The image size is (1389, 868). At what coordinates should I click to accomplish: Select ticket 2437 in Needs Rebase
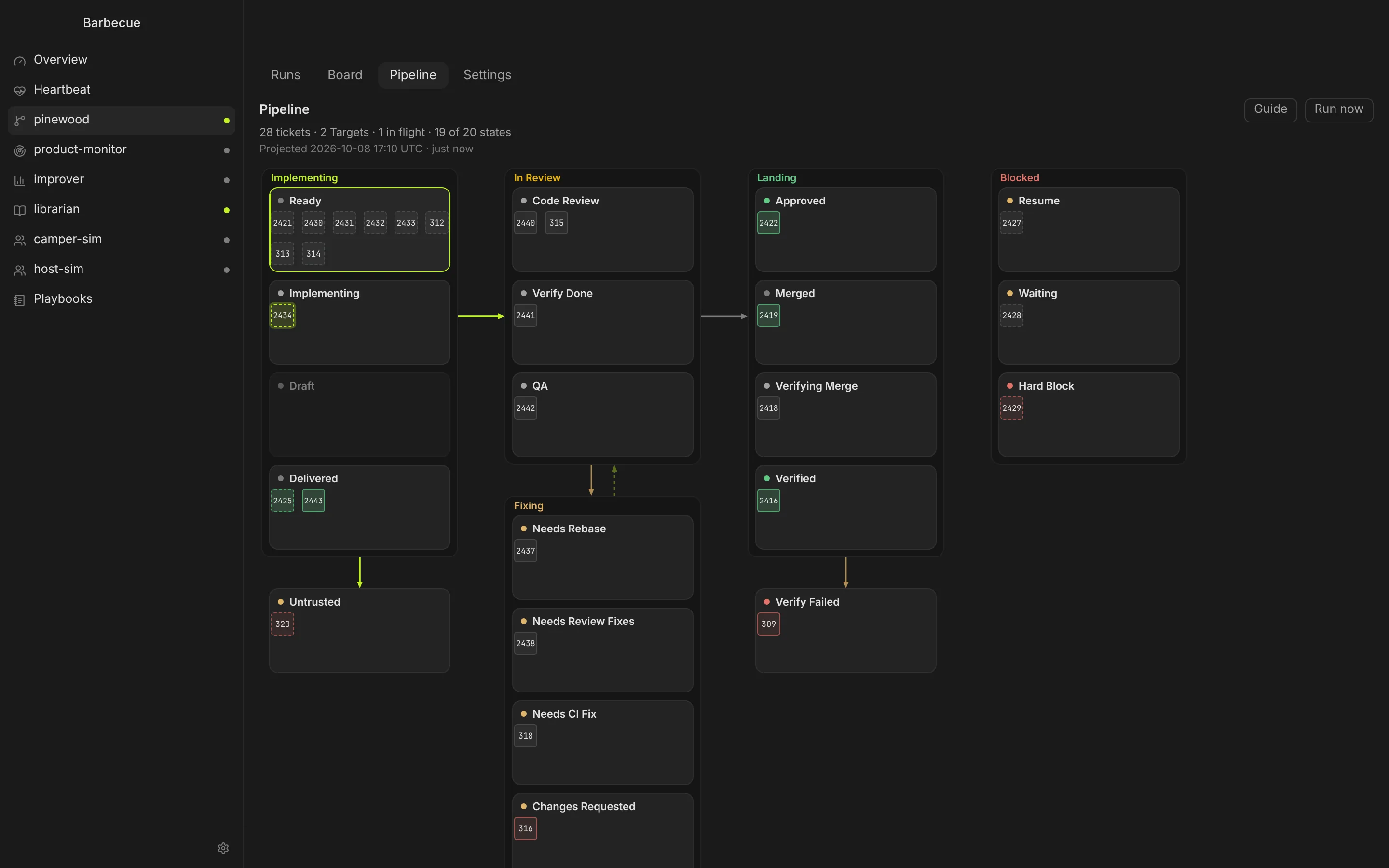(525, 551)
